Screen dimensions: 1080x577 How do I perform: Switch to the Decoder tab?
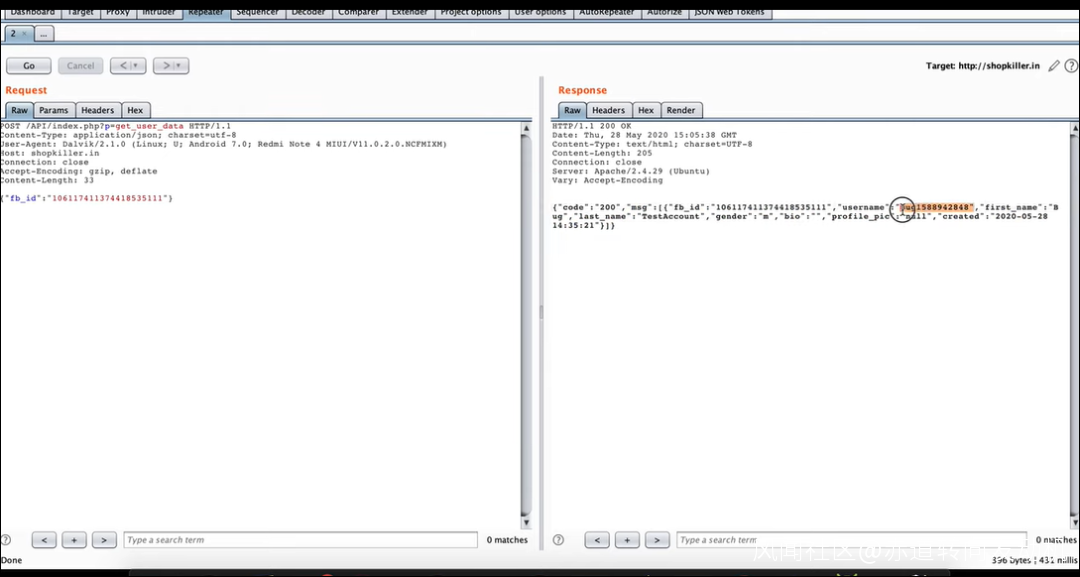308,12
